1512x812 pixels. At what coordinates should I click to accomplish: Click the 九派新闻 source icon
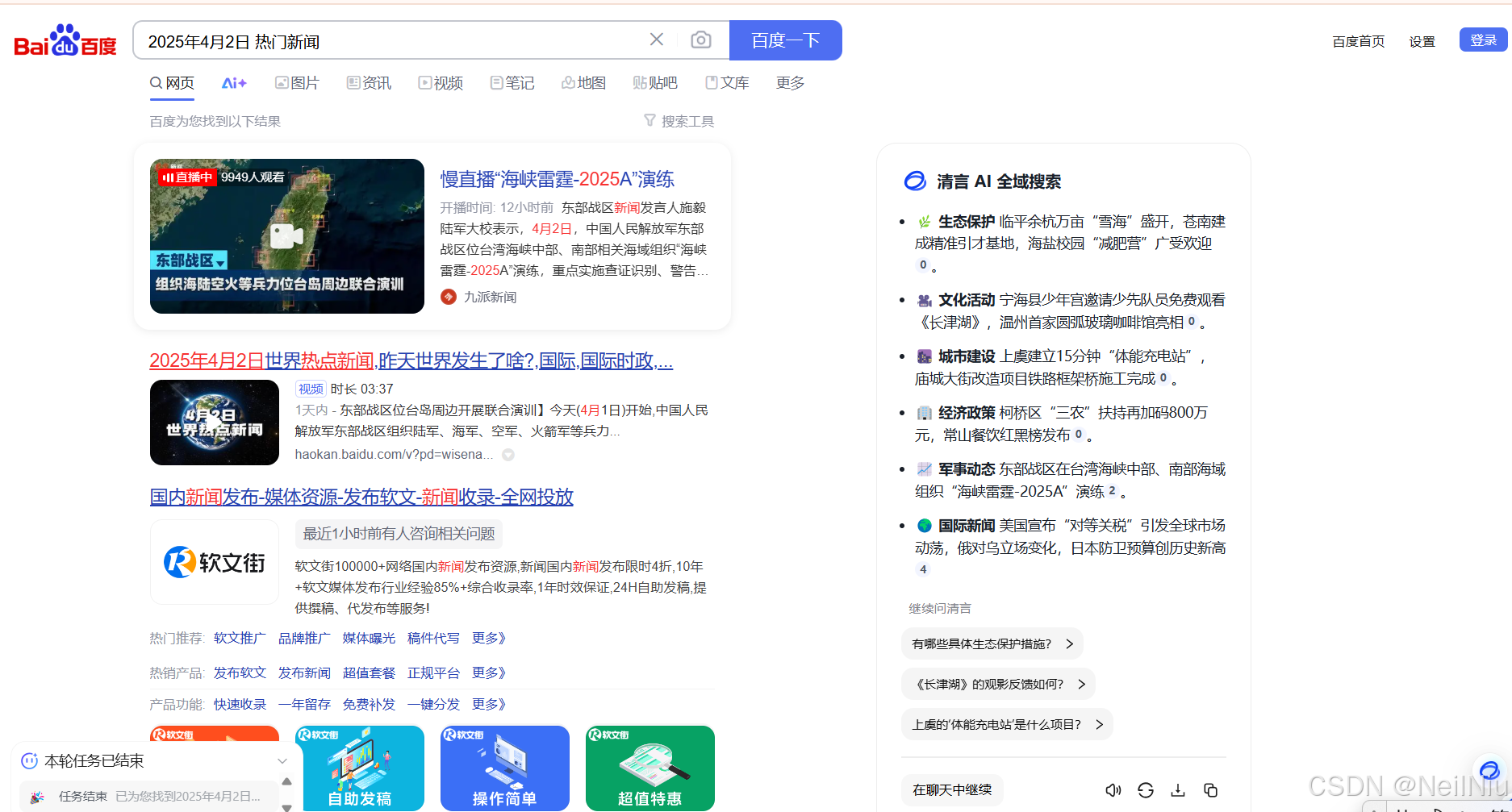coord(449,297)
